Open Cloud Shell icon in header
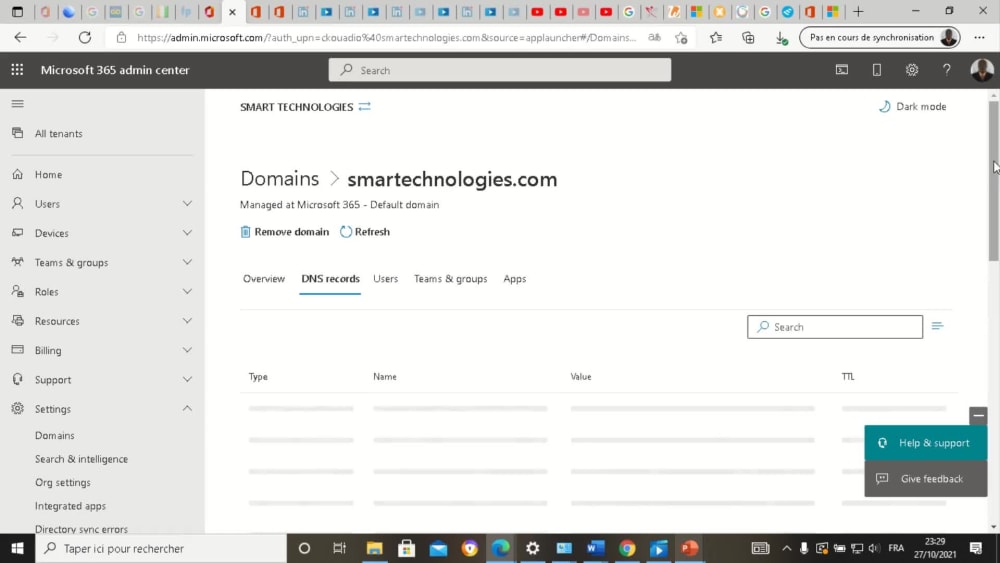1000x563 pixels. point(842,70)
